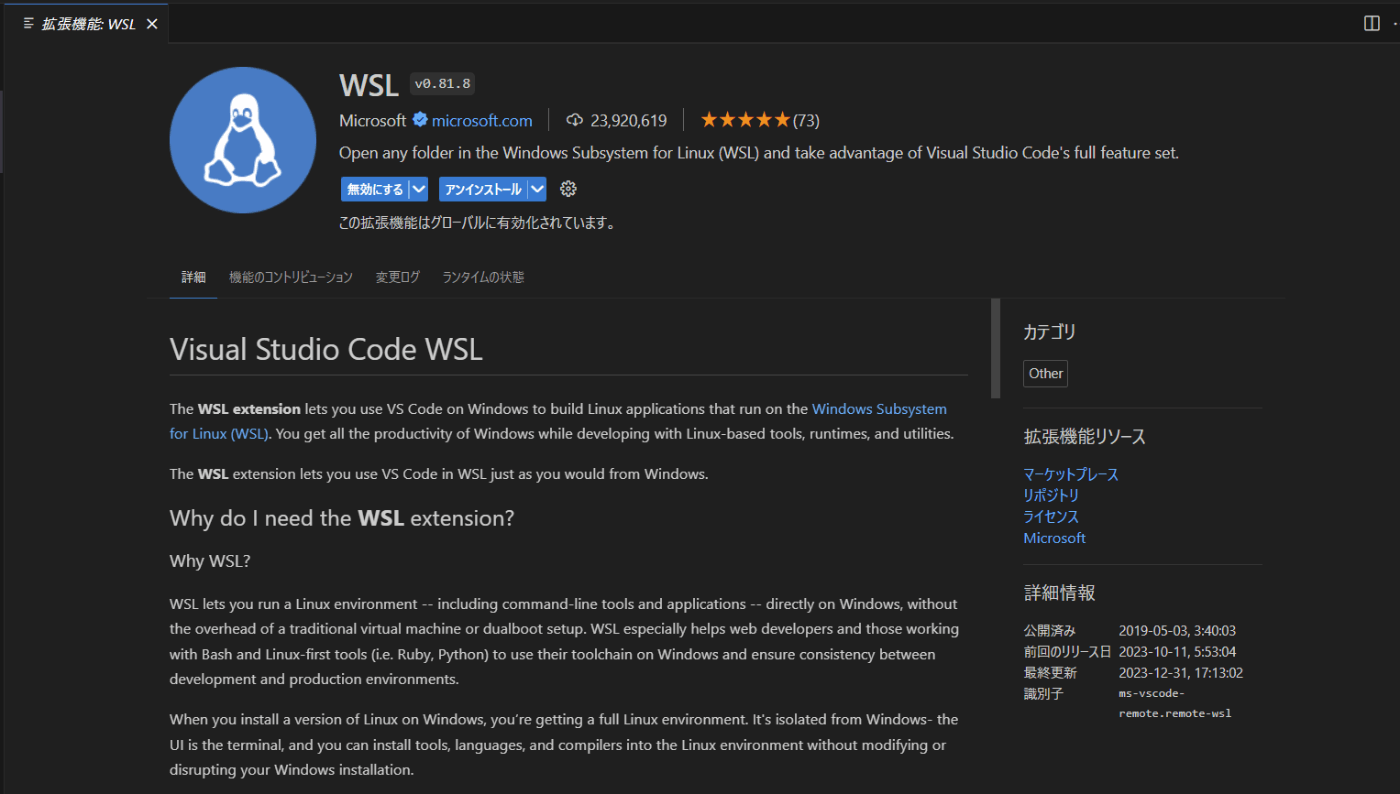Click the Visual Studio Code WSL heading
The image size is (1400, 794).
point(326,349)
